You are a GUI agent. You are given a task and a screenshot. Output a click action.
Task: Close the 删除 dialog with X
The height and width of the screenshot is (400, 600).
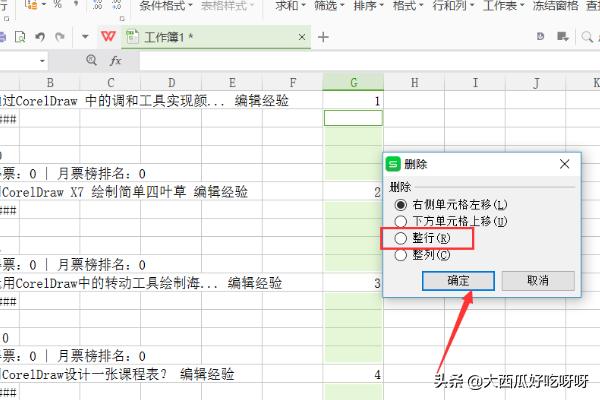point(564,164)
